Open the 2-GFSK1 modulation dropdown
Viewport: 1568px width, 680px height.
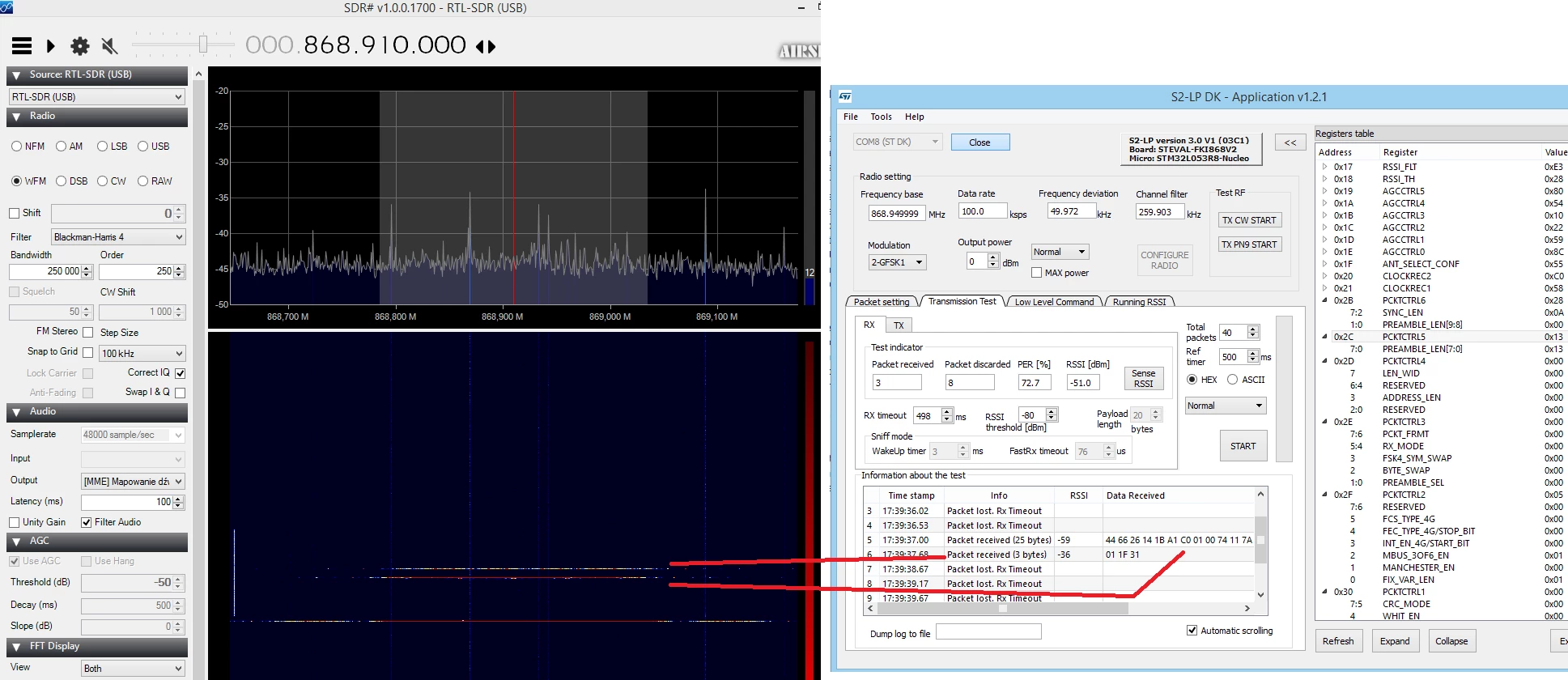coord(897,262)
